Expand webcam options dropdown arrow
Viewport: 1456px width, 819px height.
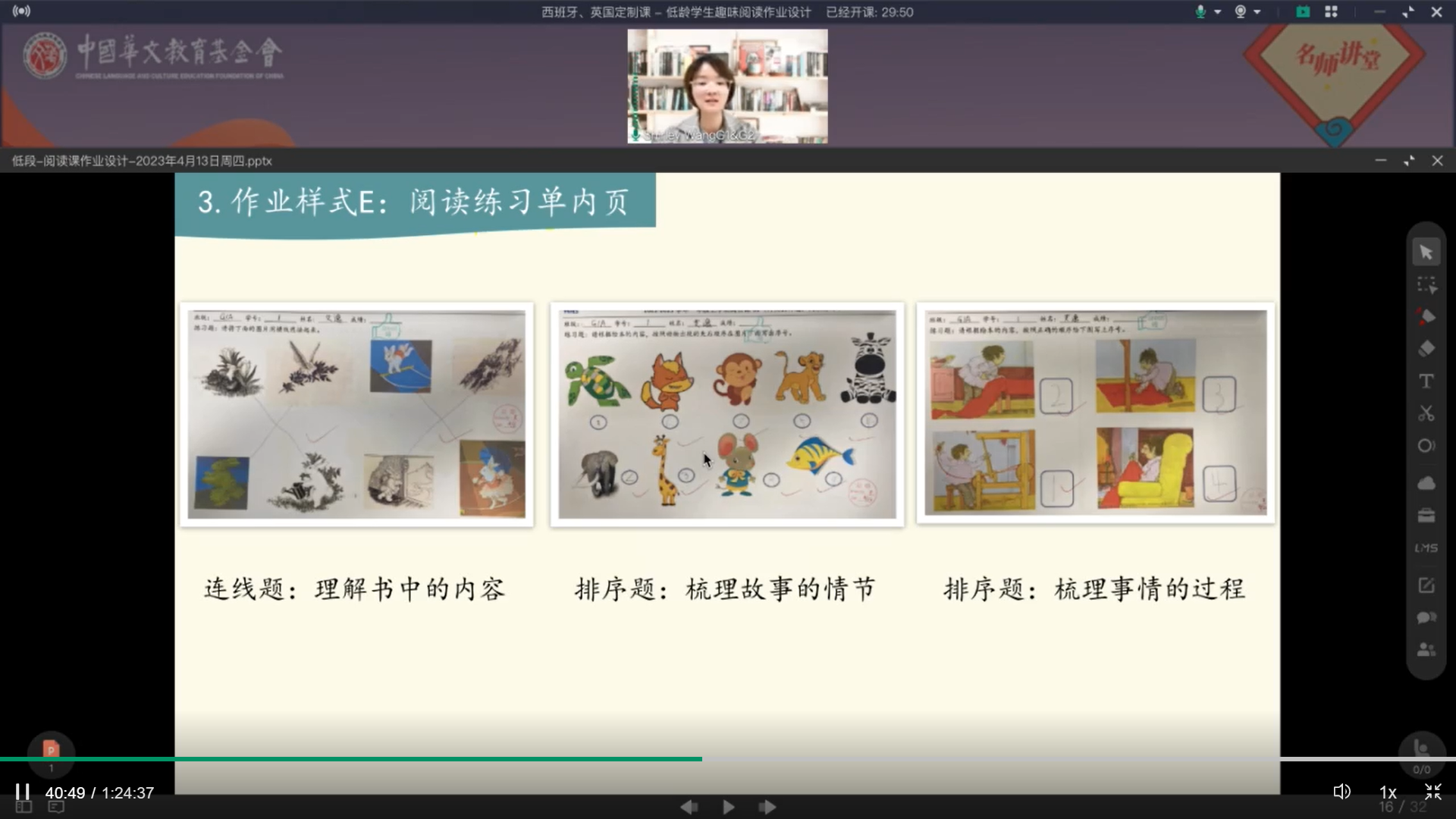[1257, 12]
